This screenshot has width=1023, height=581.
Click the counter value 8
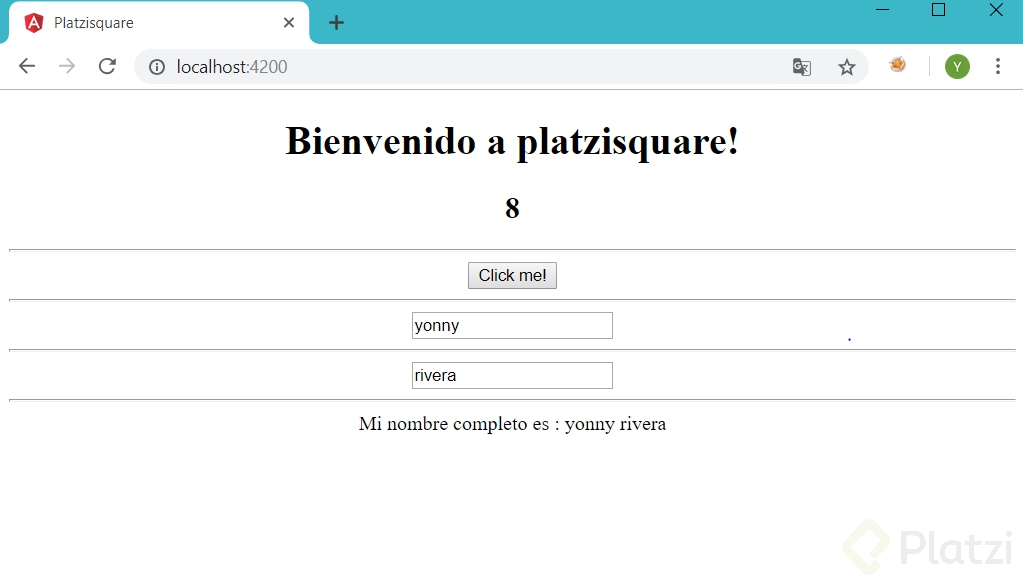coord(512,209)
